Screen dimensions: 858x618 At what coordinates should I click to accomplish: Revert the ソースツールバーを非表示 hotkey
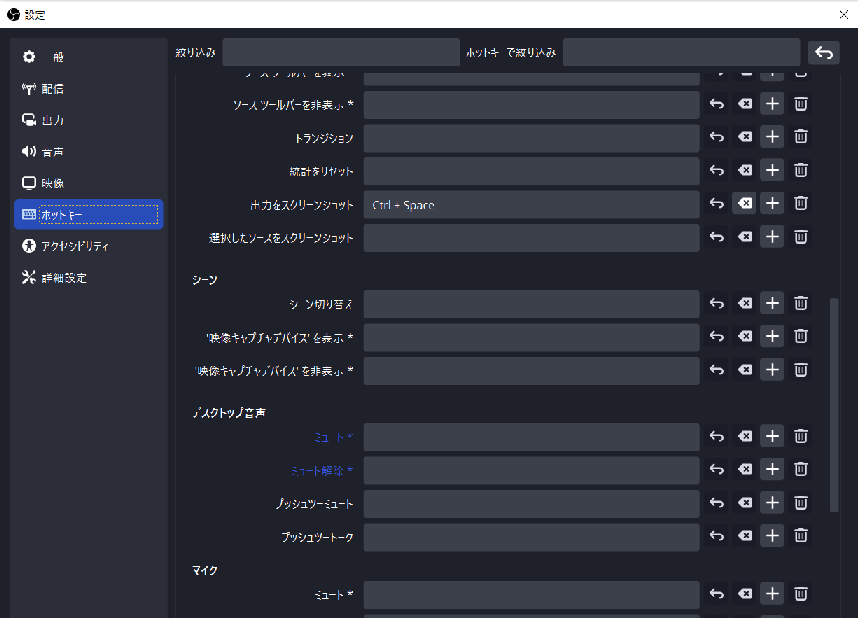tap(716, 104)
